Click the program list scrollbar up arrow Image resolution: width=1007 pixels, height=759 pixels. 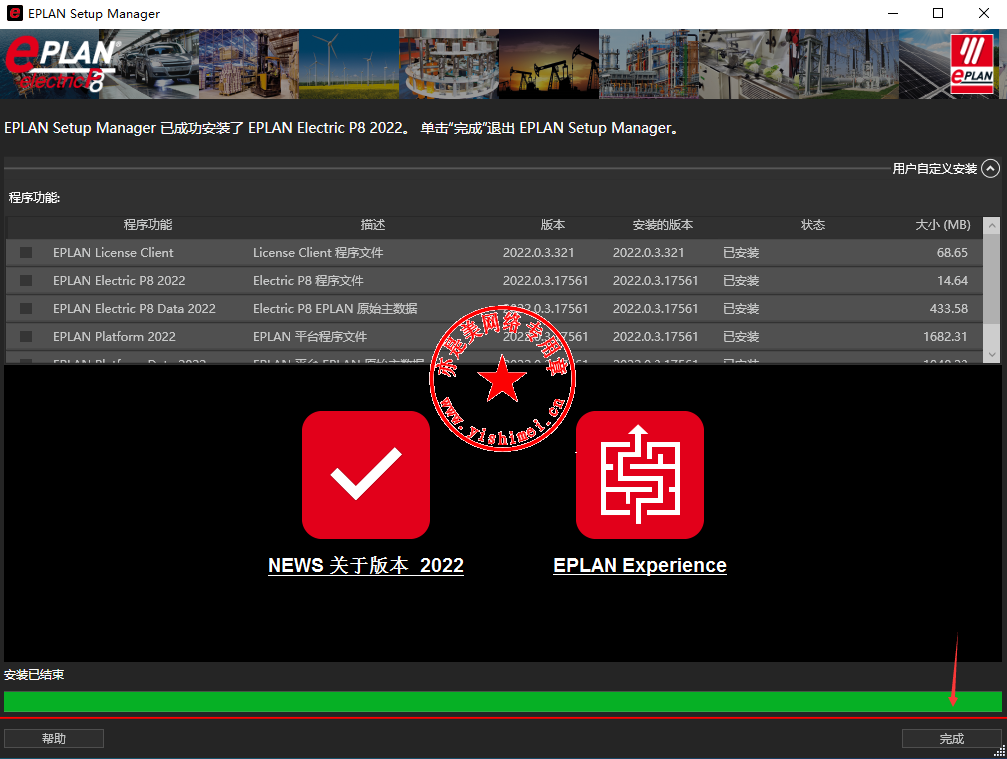pos(992,225)
